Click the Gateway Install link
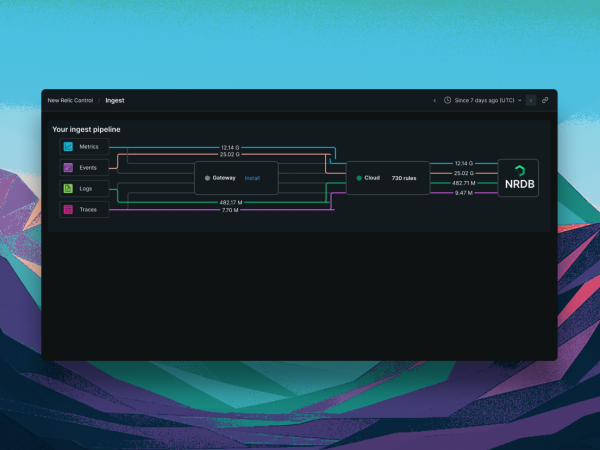This screenshot has height=450, width=600. (x=252, y=178)
